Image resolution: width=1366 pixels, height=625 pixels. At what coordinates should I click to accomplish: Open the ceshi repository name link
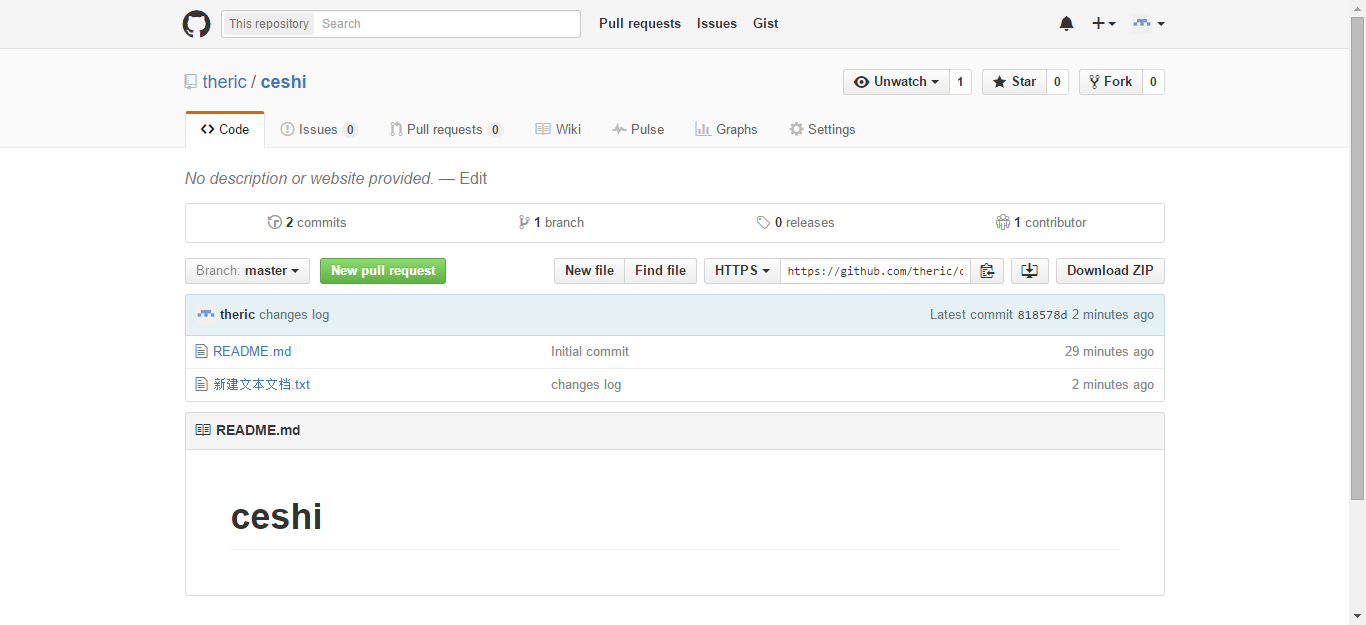(284, 82)
